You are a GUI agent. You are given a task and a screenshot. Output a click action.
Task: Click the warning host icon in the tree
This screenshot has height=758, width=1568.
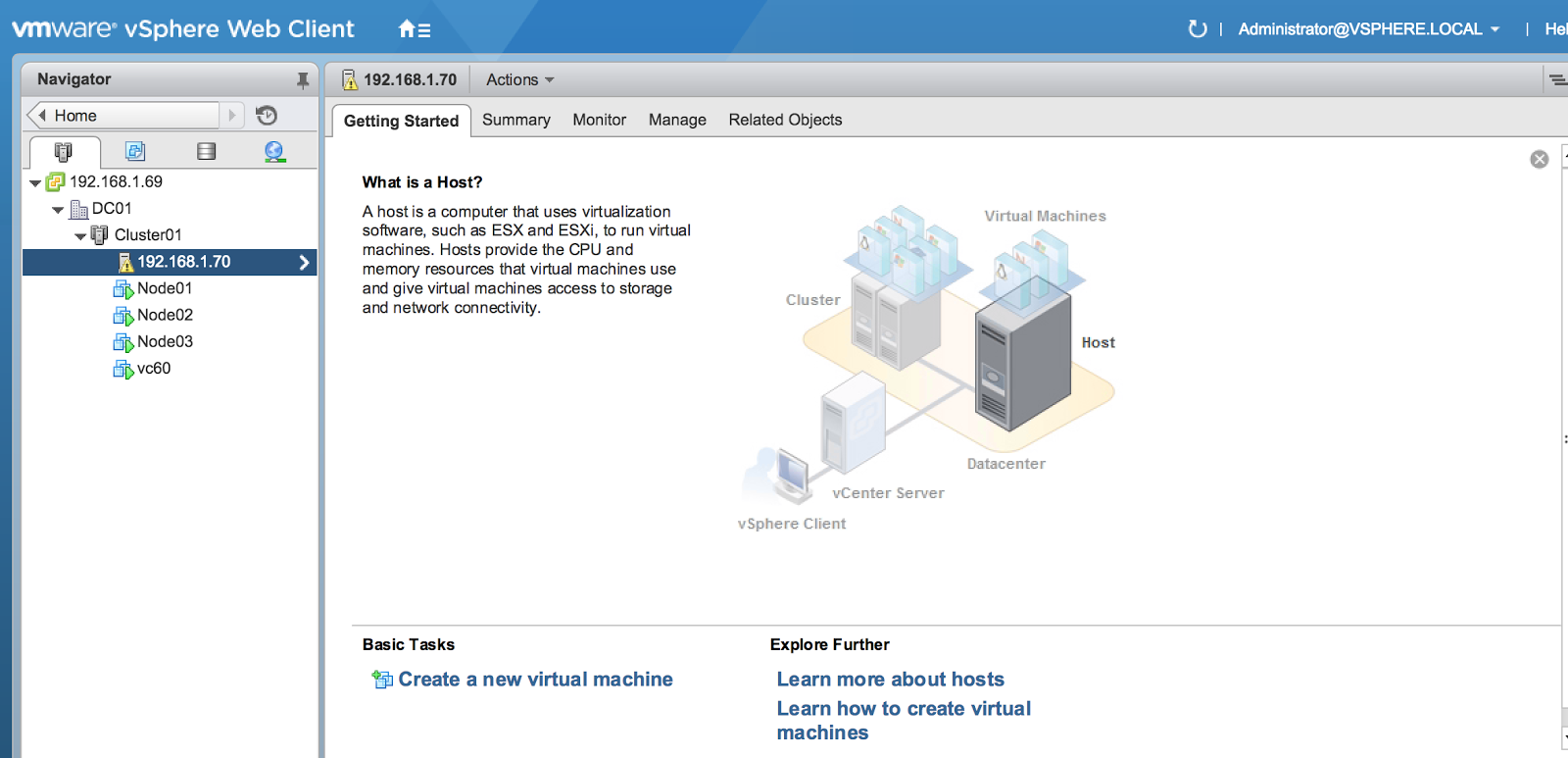coord(125,262)
